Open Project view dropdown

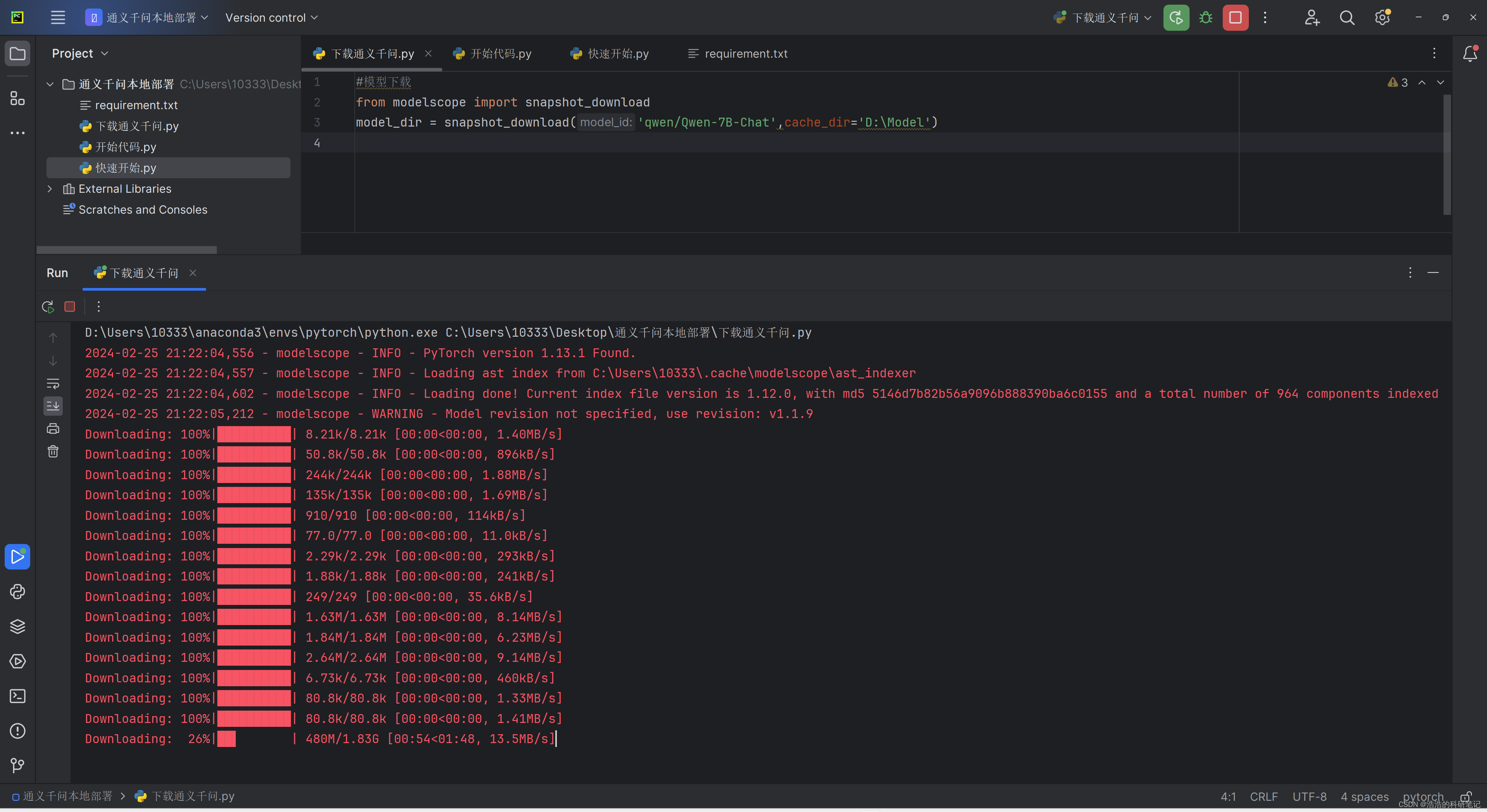80,54
